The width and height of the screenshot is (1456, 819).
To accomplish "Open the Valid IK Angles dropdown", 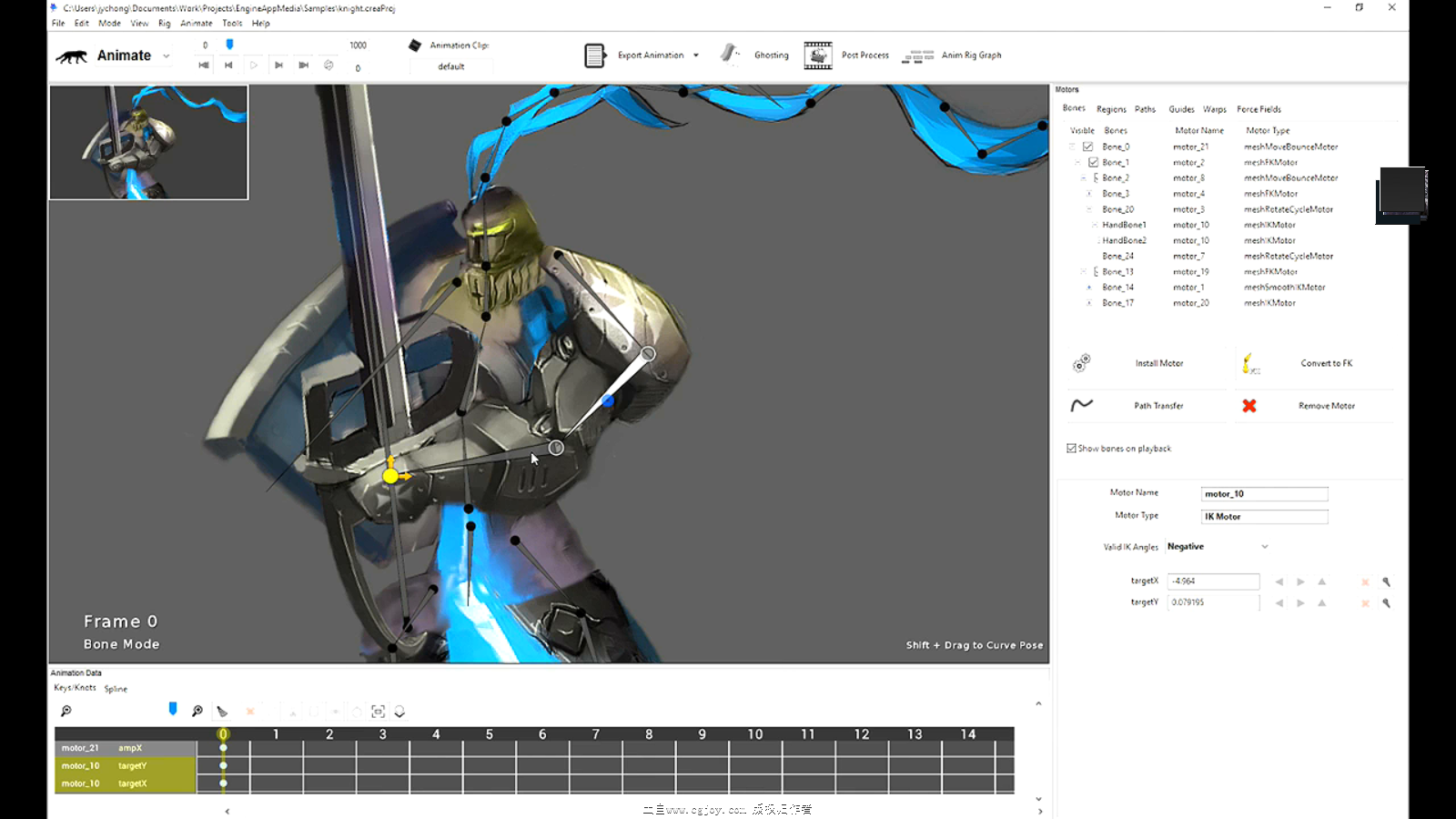I will click(1264, 547).
